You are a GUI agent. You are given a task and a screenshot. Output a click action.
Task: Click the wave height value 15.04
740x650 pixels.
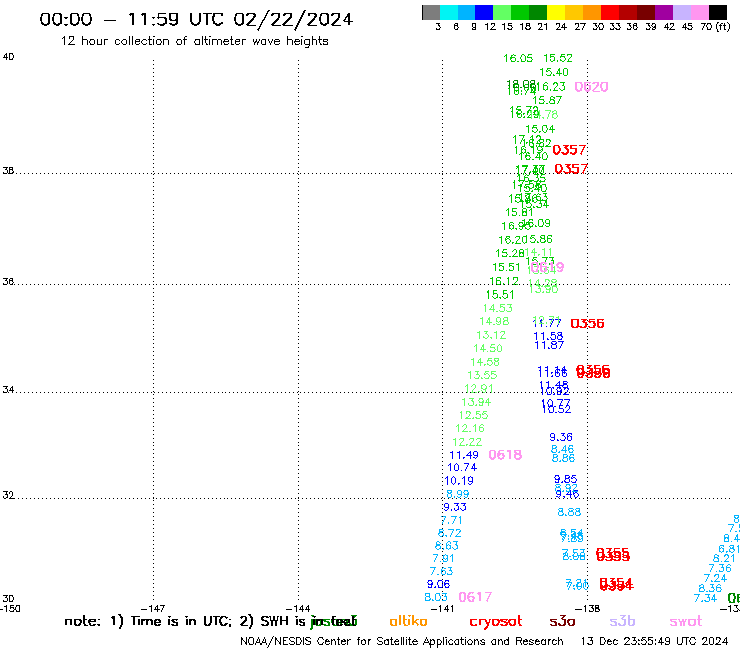(540, 129)
